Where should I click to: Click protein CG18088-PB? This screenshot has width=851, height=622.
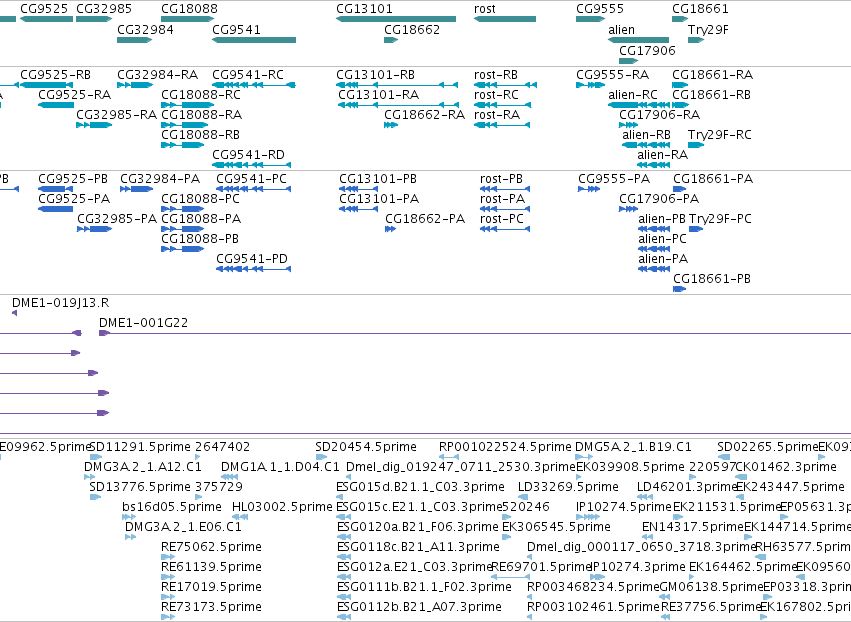[x=182, y=250]
